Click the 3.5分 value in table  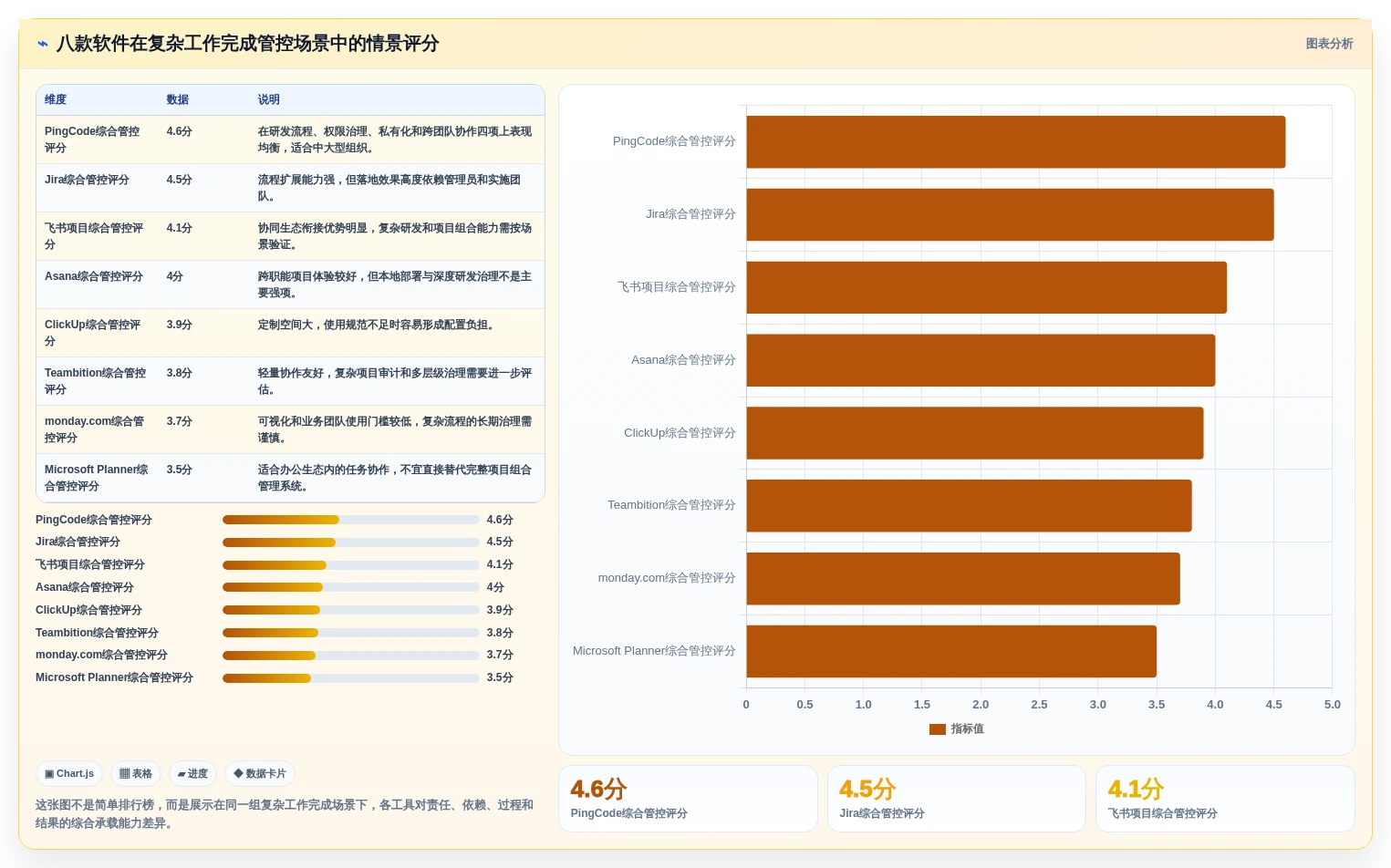coord(180,470)
